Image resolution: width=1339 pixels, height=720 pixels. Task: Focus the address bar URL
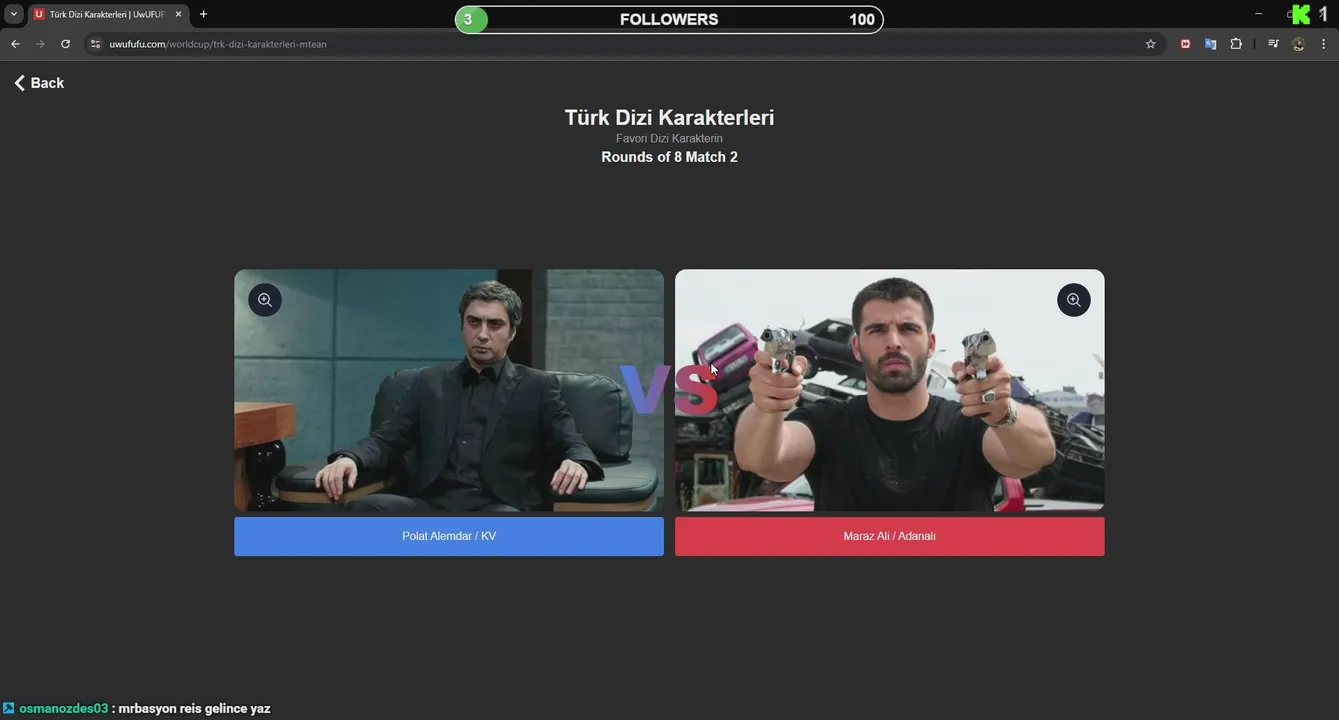tap(218, 44)
